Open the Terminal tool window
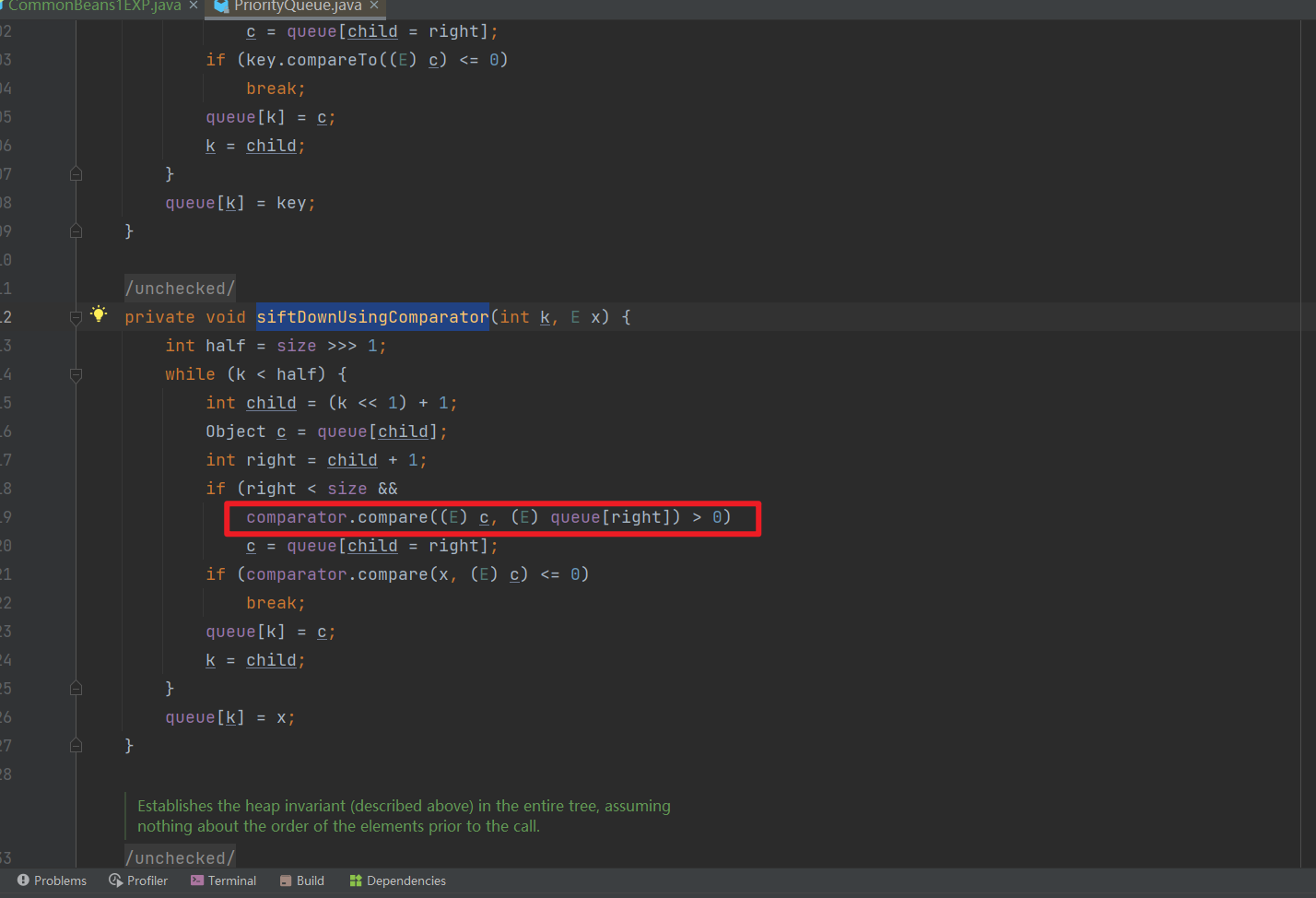 point(223,880)
